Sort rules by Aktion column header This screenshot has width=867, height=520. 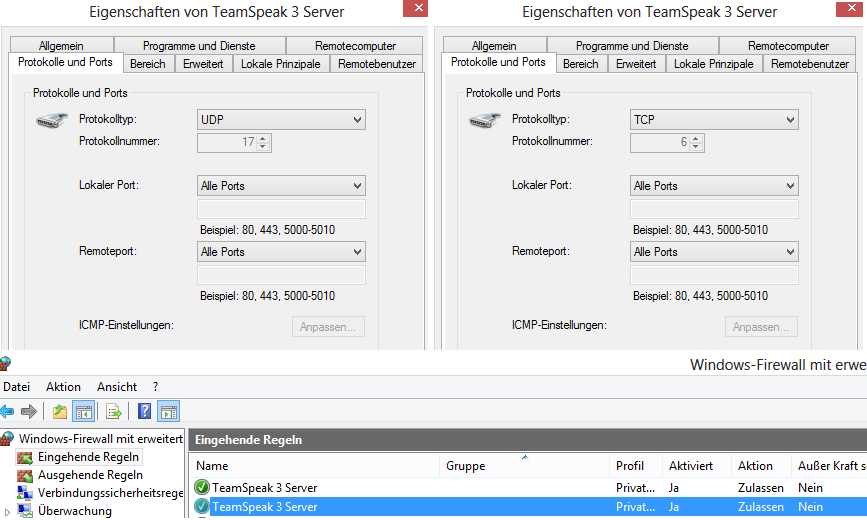(761, 466)
